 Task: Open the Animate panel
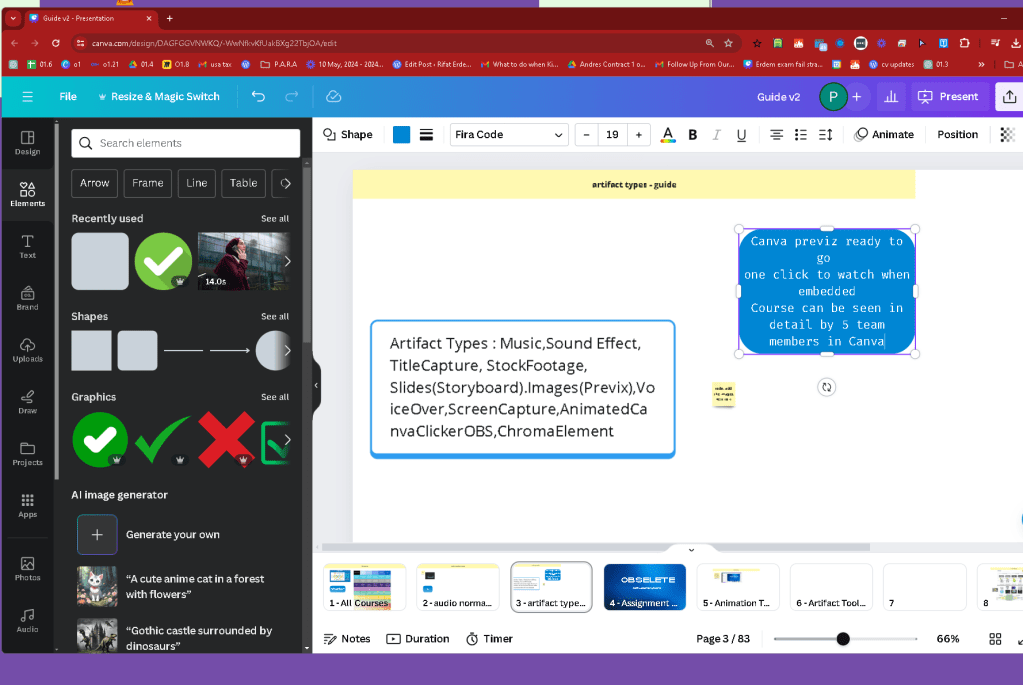point(884,134)
